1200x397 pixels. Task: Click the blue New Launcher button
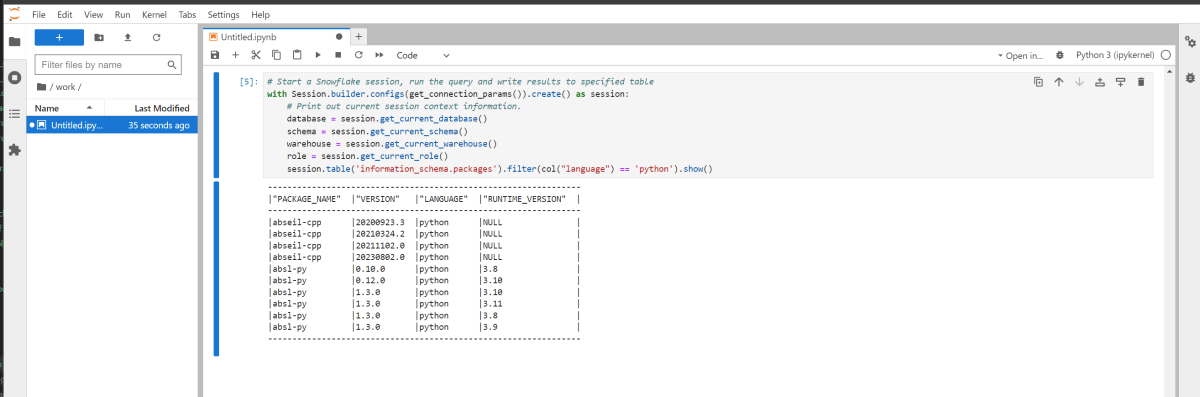click(x=59, y=37)
